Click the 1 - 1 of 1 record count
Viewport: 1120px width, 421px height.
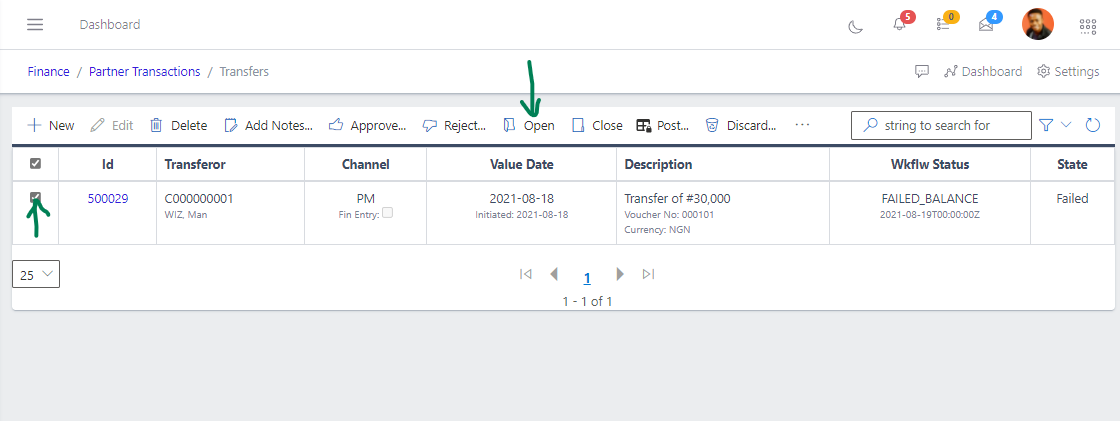pyautogui.click(x=587, y=302)
